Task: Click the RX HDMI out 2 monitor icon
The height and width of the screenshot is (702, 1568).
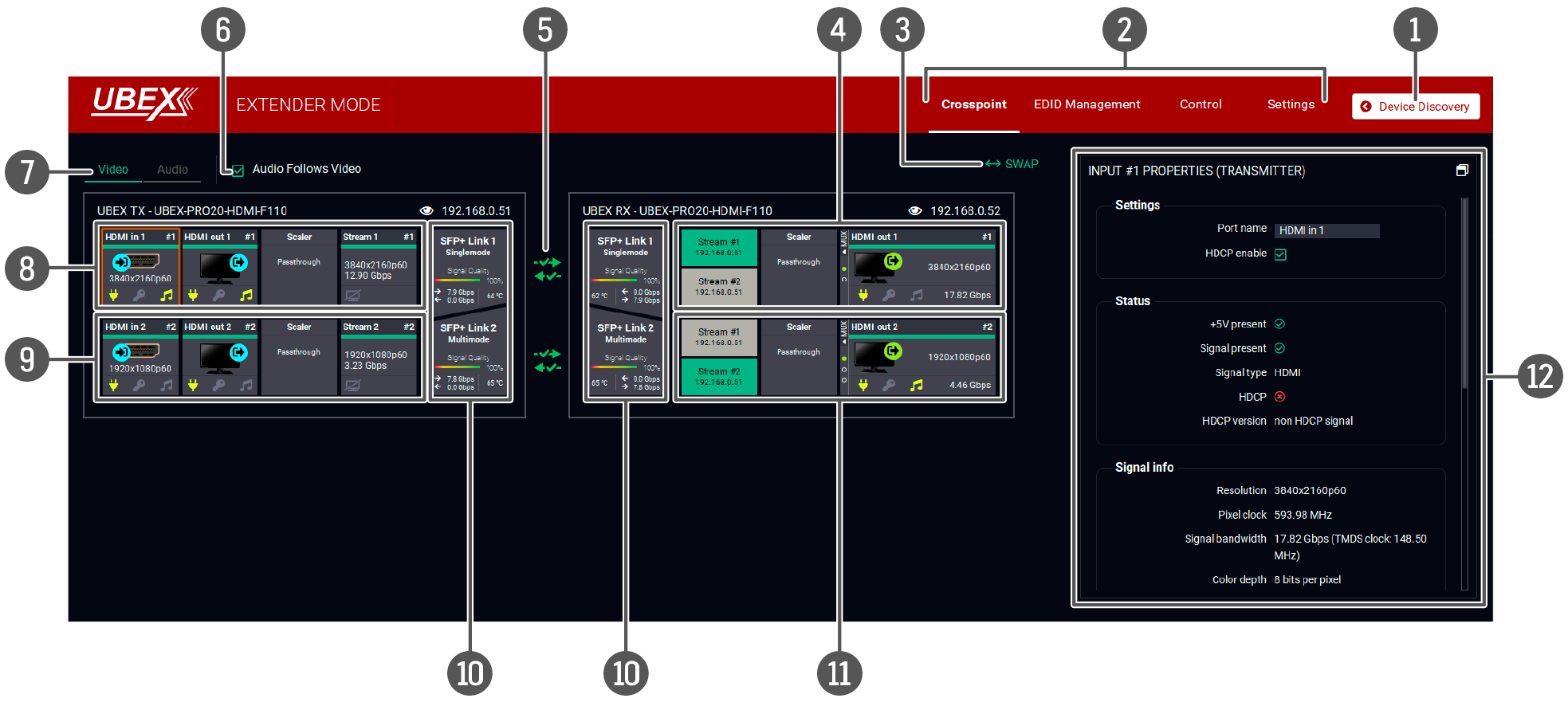Action: pos(874,357)
